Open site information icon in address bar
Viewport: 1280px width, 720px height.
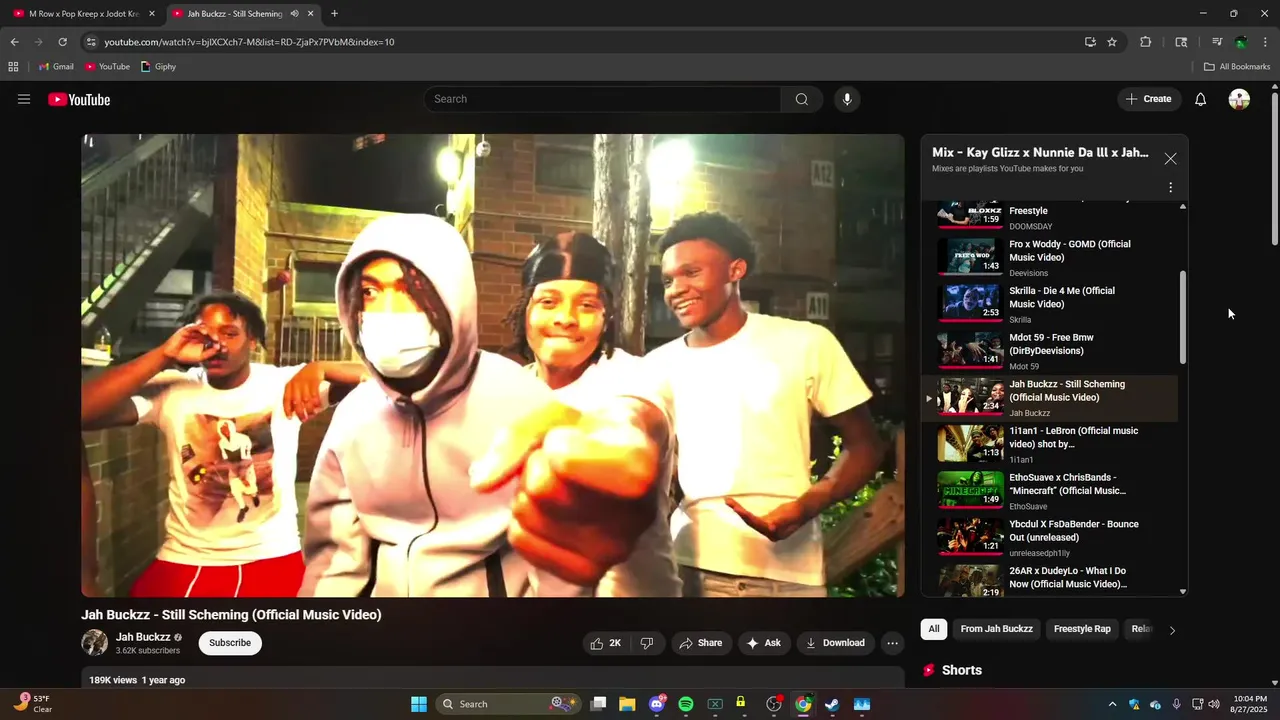pyautogui.click(x=91, y=42)
